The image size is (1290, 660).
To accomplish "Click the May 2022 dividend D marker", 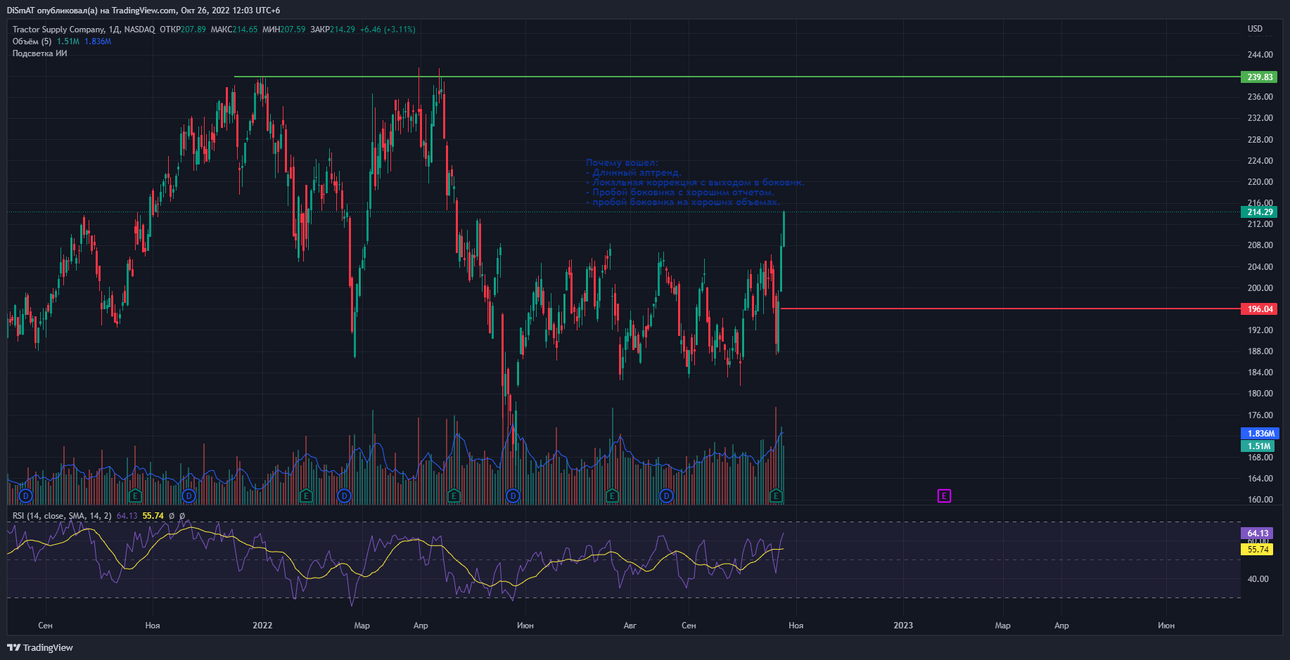I will pos(513,496).
